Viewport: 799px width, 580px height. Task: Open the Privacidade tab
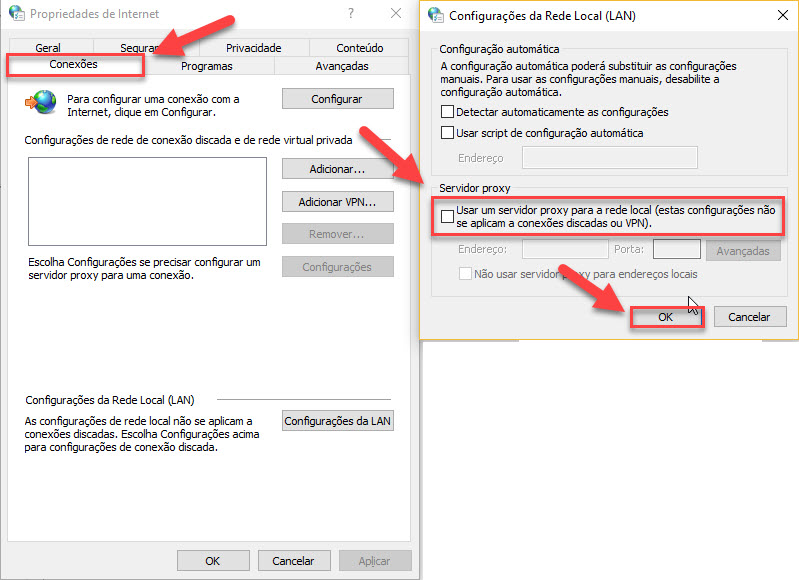tap(254, 47)
